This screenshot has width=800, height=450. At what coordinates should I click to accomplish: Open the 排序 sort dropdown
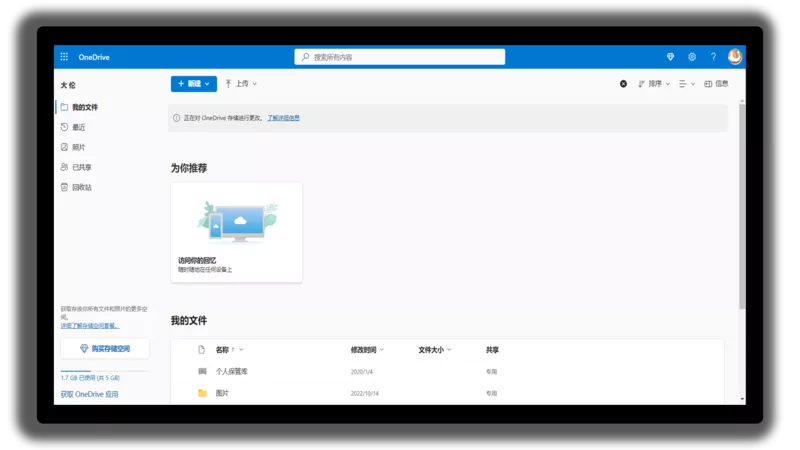pyautogui.click(x=654, y=84)
